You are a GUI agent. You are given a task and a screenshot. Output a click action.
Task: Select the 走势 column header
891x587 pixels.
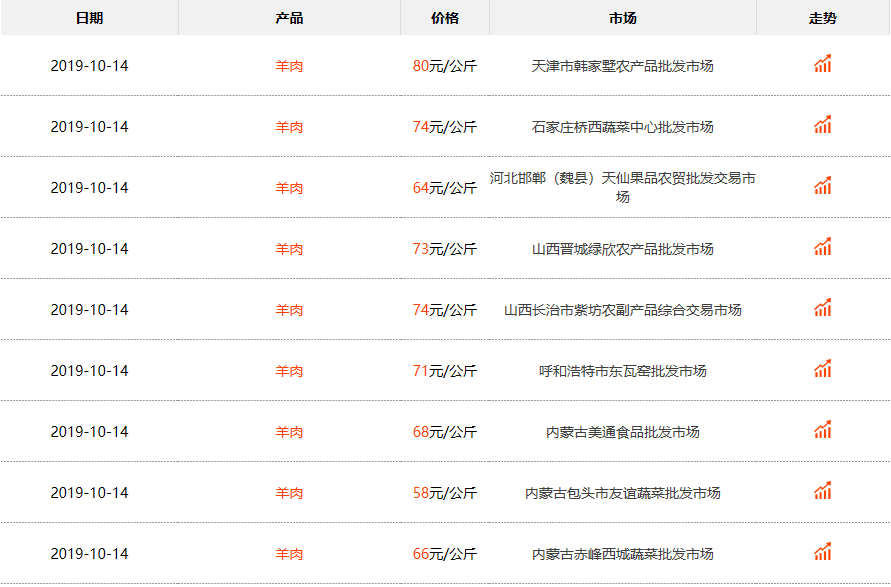[x=823, y=18]
